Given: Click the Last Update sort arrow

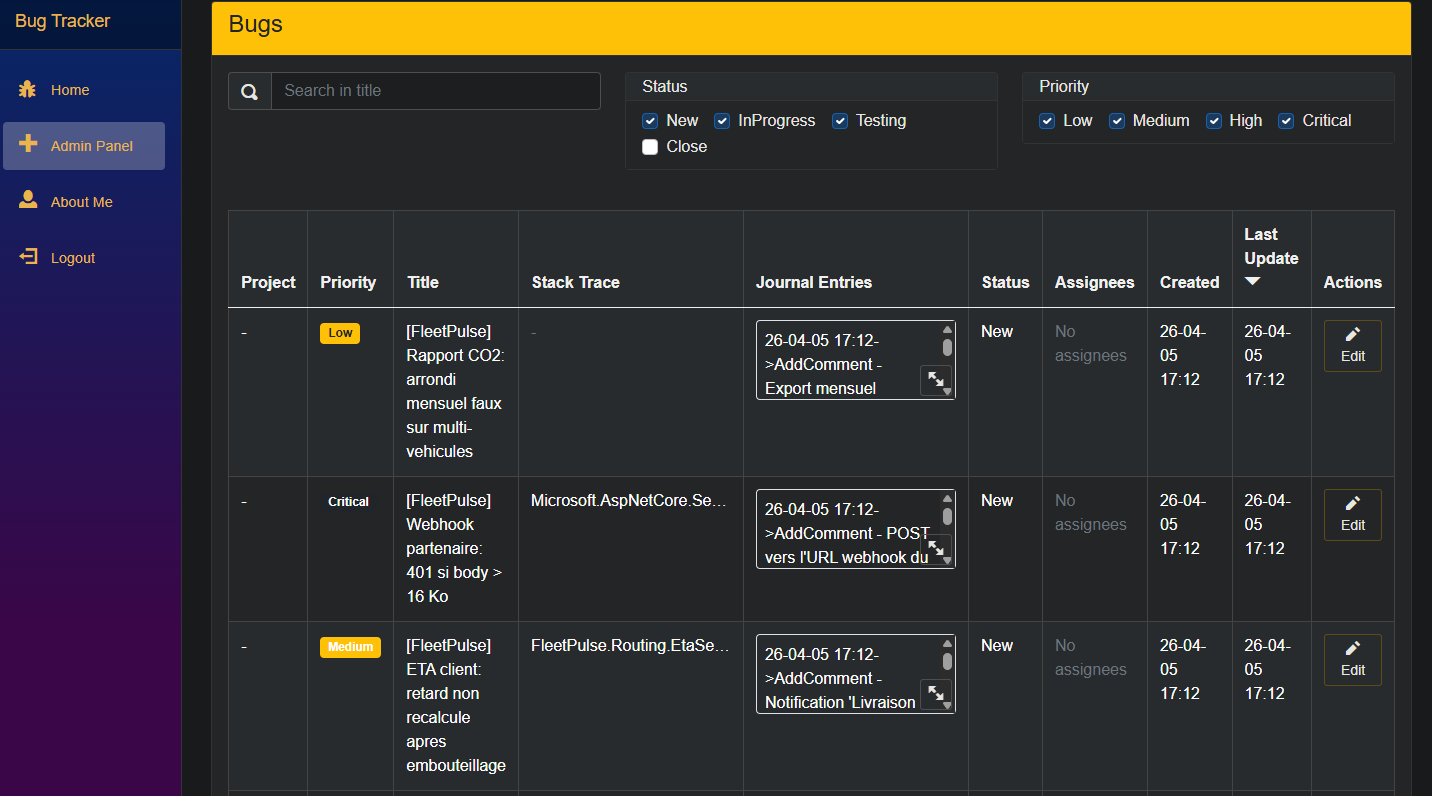Looking at the screenshot, I should [1252, 282].
